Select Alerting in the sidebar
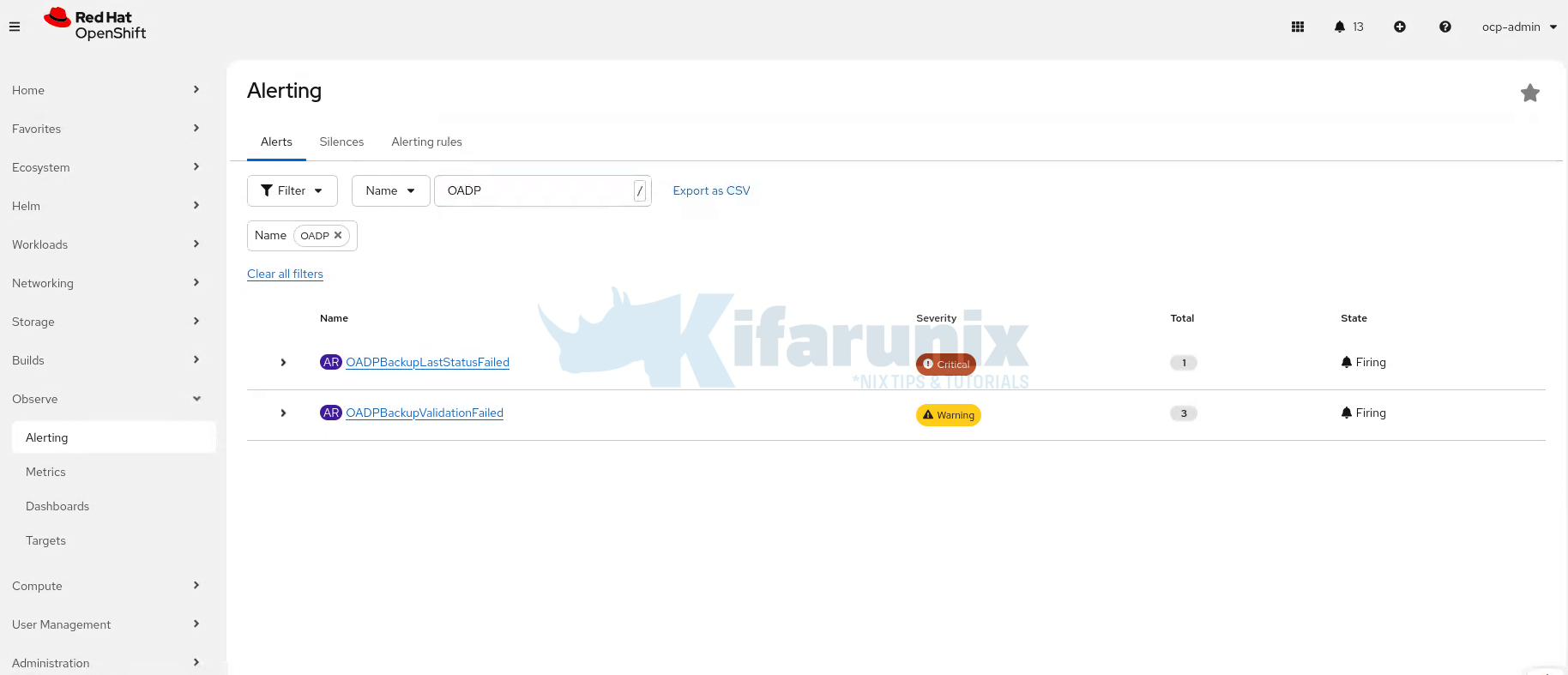 click(114, 437)
